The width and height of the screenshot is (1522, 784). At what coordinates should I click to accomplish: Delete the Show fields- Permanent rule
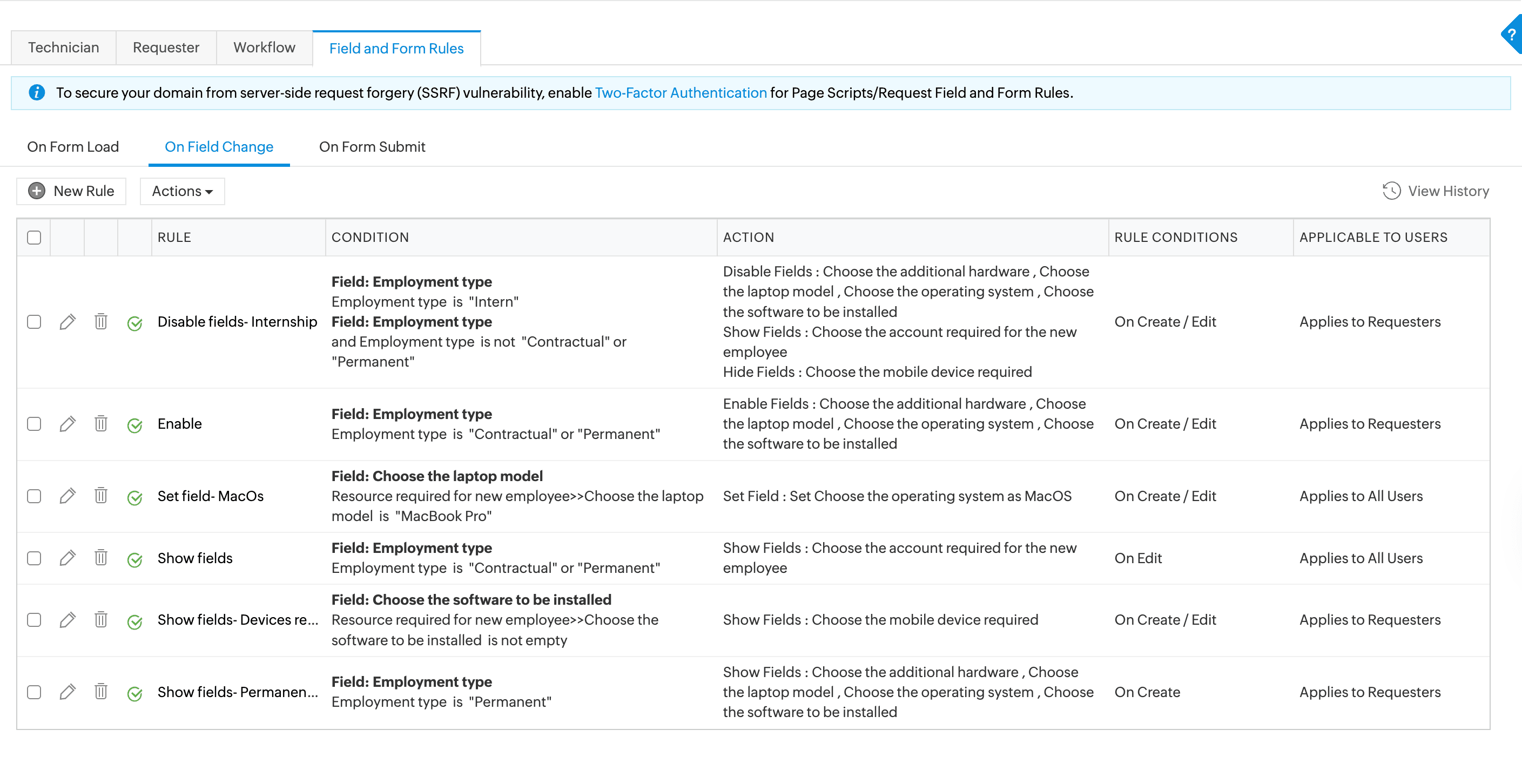[101, 692]
